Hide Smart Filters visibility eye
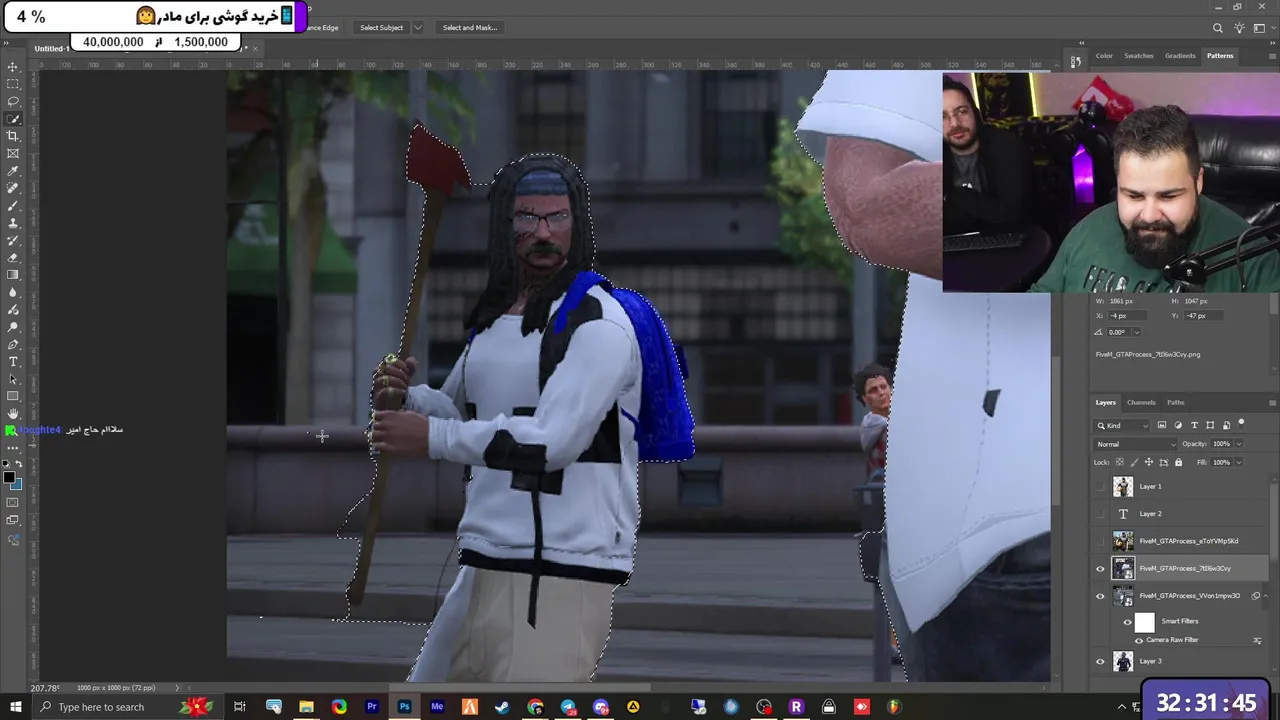Viewport: 1280px width, 720px height. tap(1127, 621)
